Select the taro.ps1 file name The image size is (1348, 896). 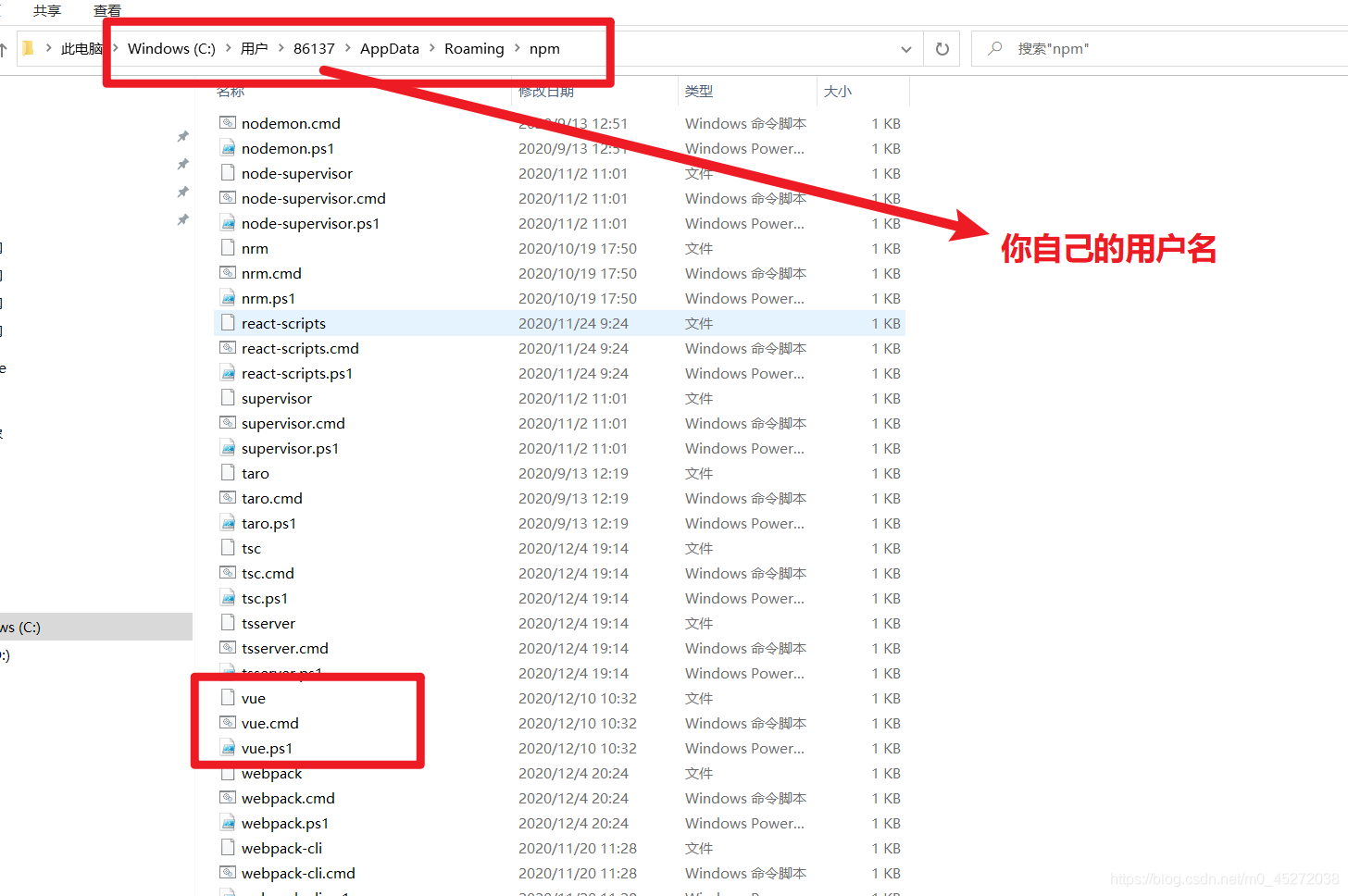tap(269, 523)
